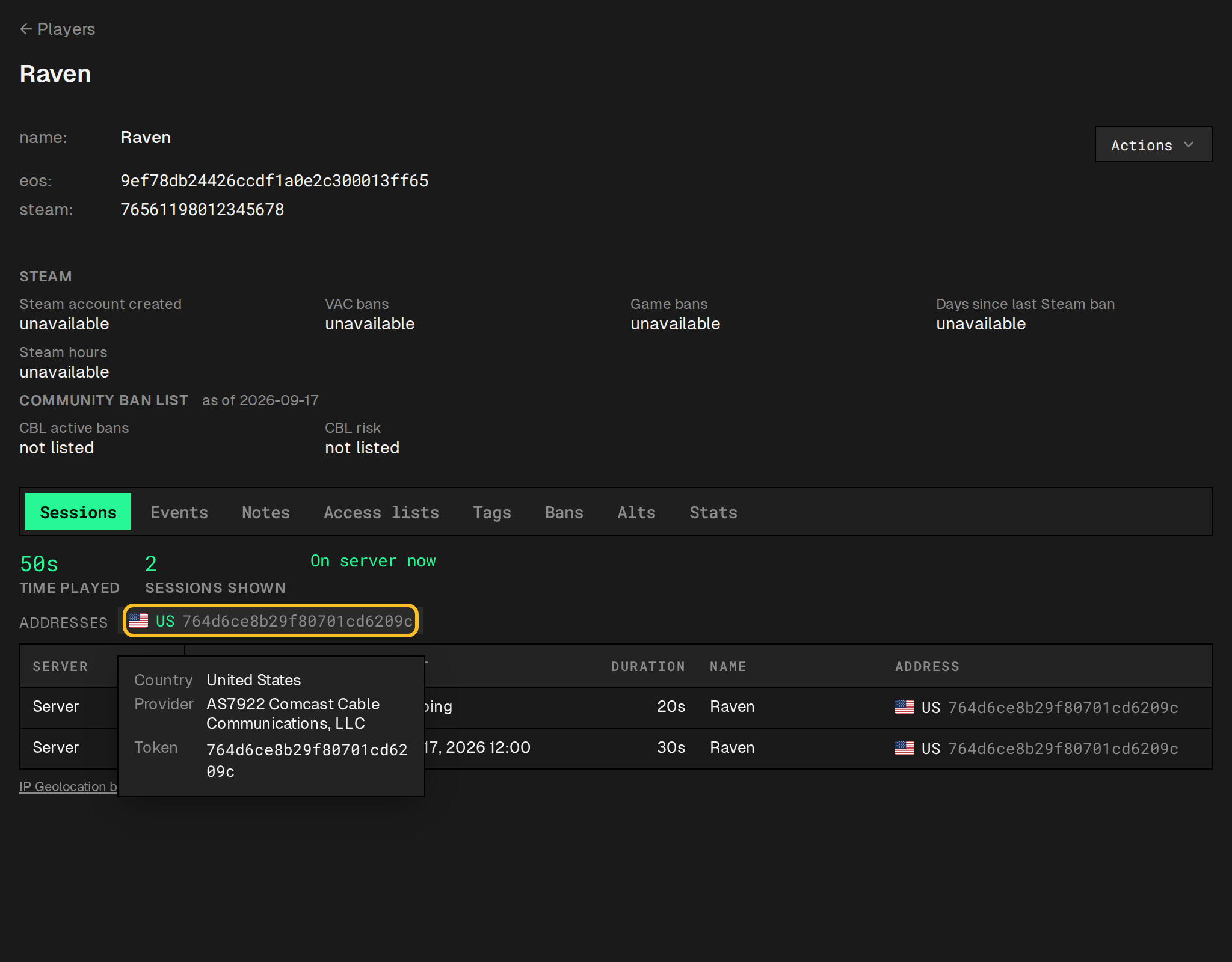Select the EOS ID value

pyautogui.click(x=274, y=180)
